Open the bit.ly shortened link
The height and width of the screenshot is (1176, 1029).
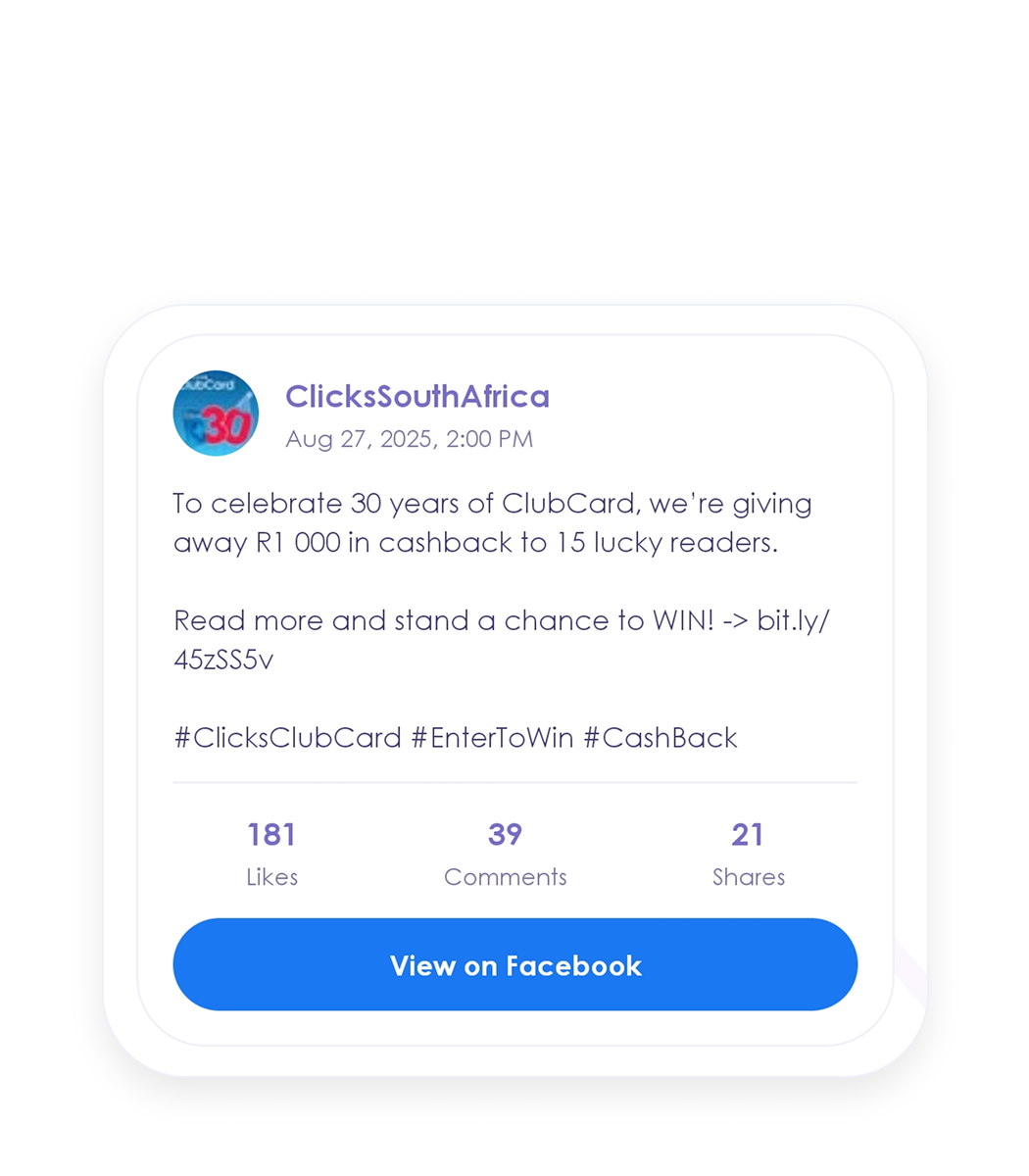click(x=792, y=620)
